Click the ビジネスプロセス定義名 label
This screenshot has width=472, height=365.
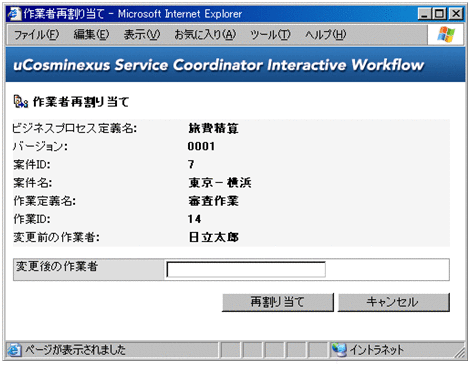74,128
